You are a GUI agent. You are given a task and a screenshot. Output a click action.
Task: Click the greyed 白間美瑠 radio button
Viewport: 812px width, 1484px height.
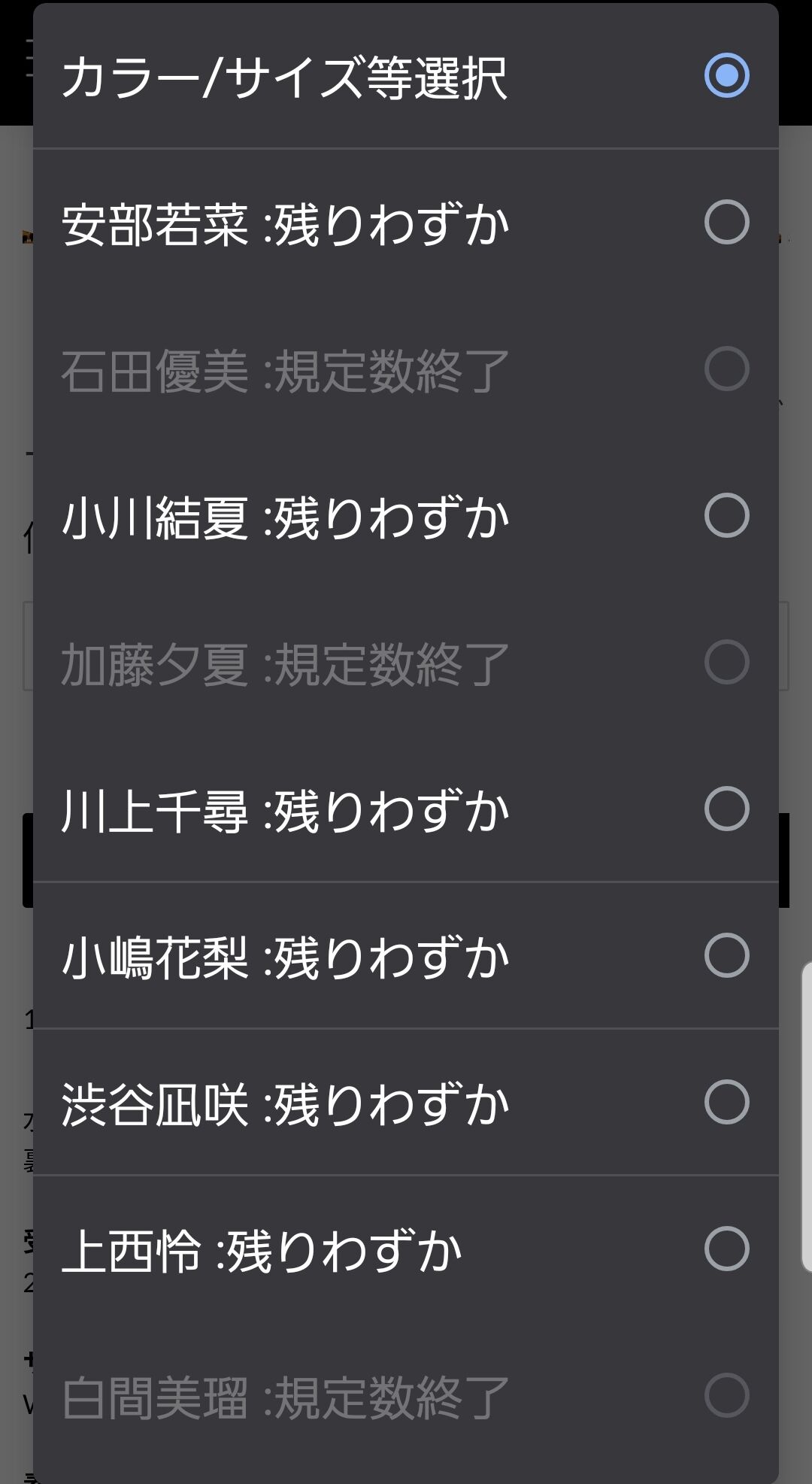[x=726, y=1395]
